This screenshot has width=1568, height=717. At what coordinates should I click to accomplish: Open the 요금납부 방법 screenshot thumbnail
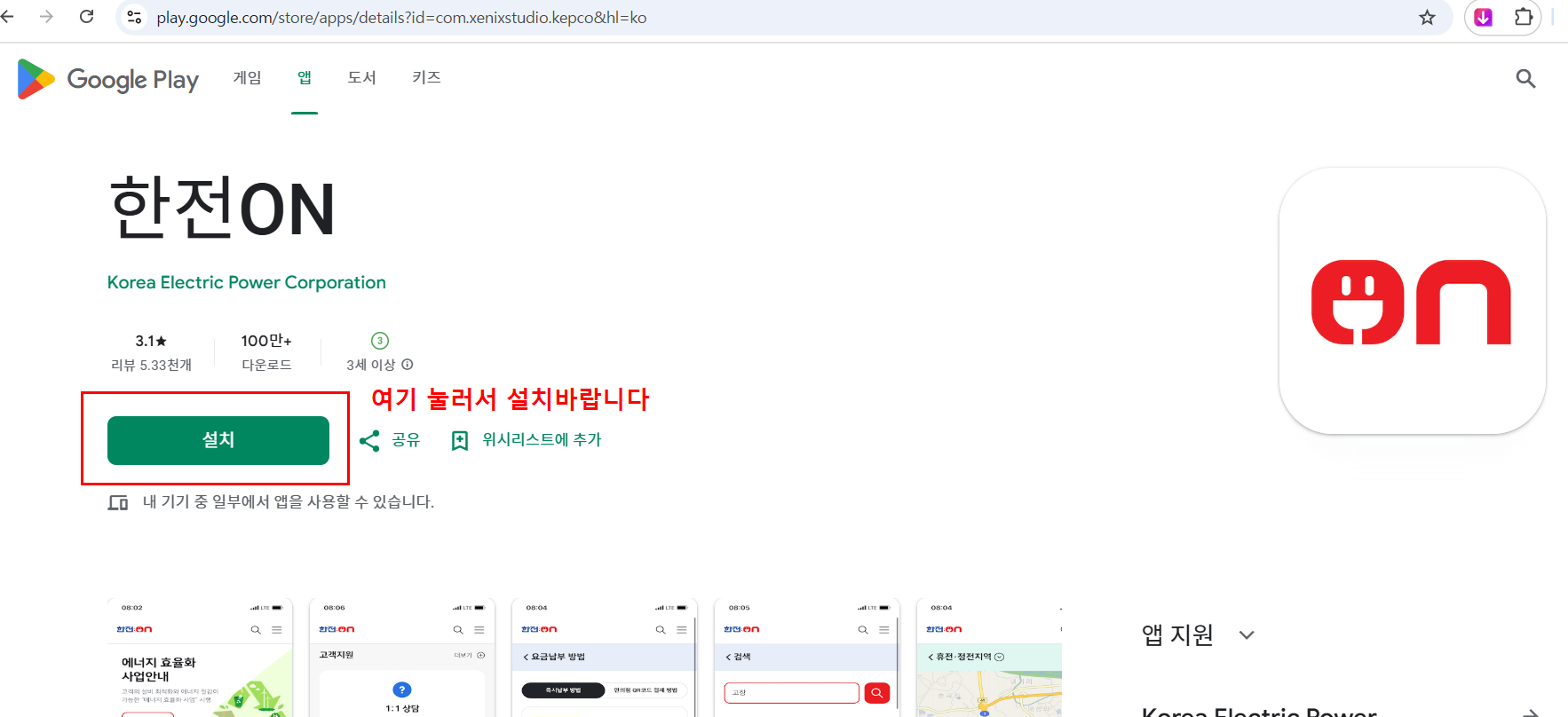(605, 658)
